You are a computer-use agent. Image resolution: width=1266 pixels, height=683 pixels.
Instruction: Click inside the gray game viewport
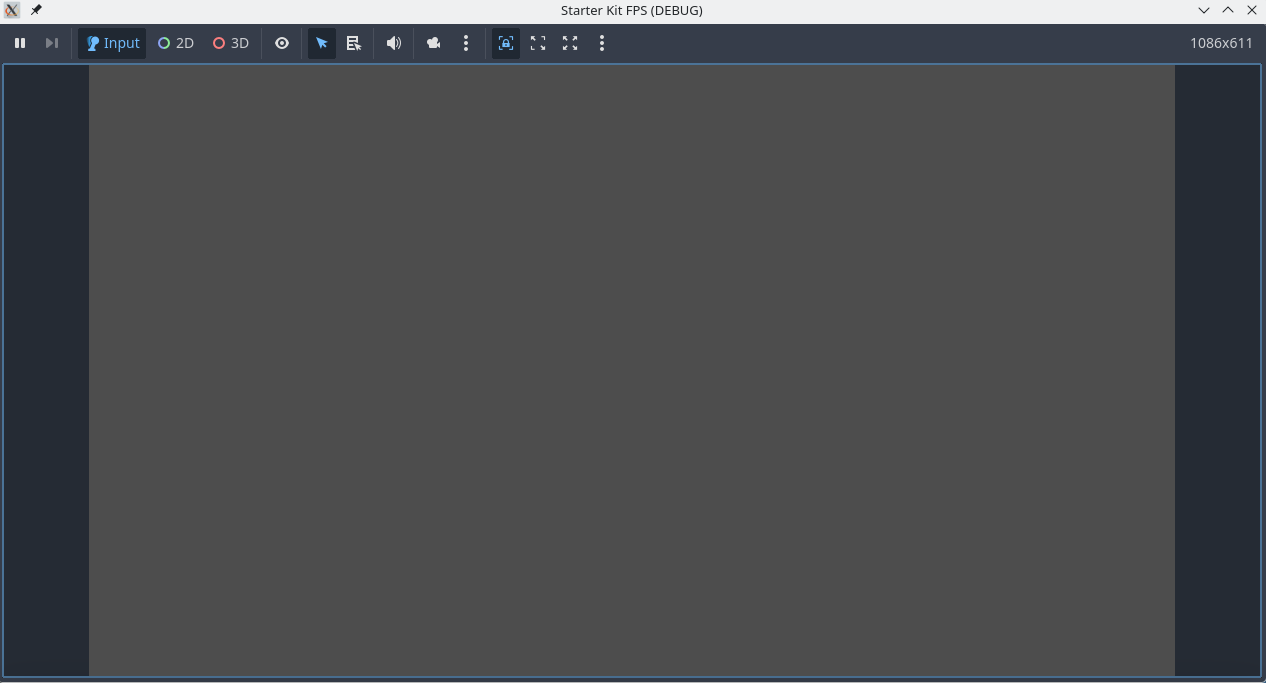pos(632,370)
